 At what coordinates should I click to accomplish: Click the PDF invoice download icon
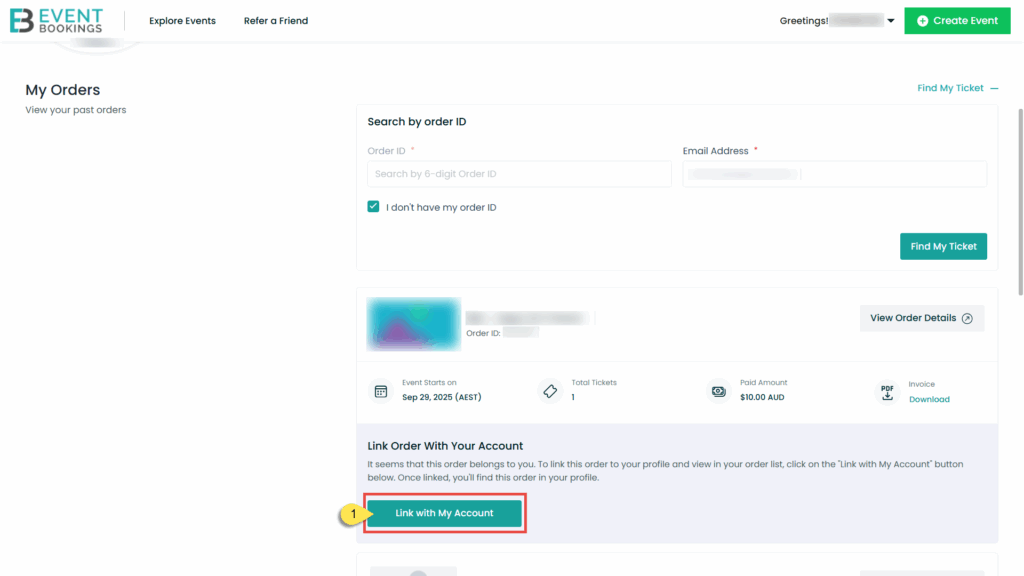tap(887, 391)
